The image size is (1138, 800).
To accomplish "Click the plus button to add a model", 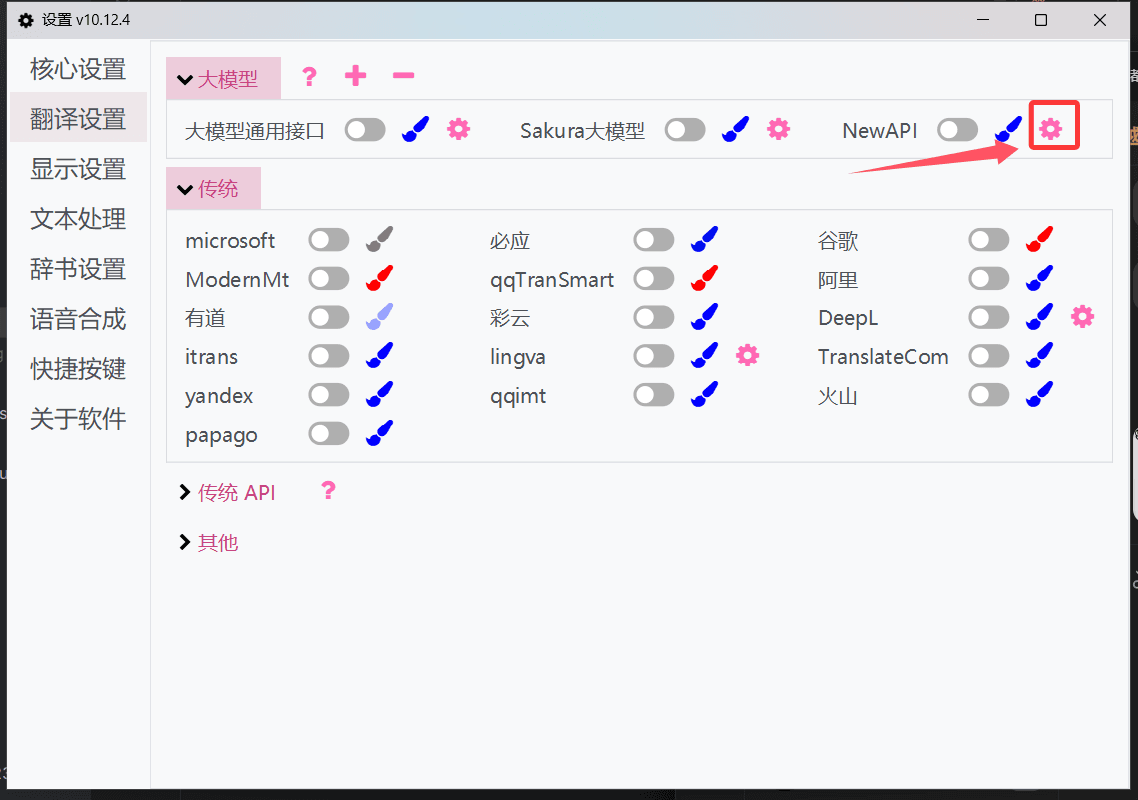I will tap(355, 76).
